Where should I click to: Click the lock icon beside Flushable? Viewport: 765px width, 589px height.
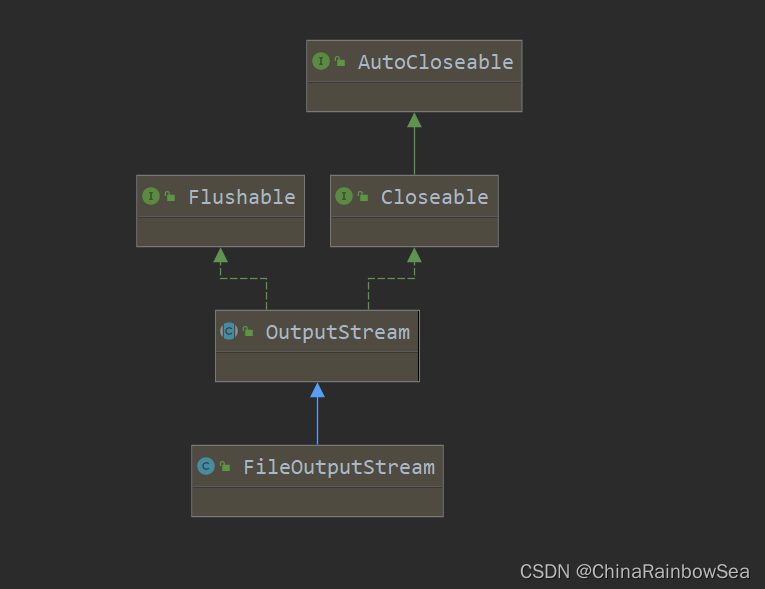(171, 198)
